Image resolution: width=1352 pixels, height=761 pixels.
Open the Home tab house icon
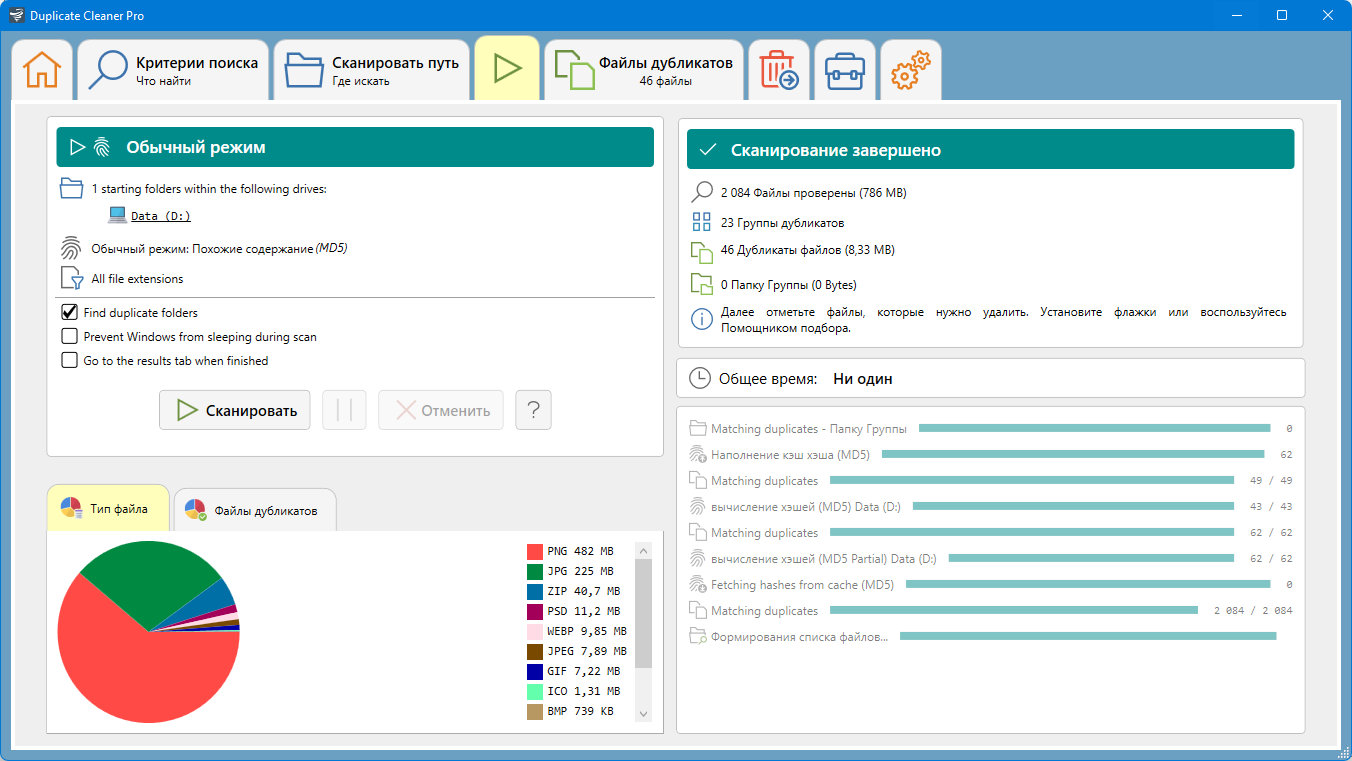tap(42, 69)
